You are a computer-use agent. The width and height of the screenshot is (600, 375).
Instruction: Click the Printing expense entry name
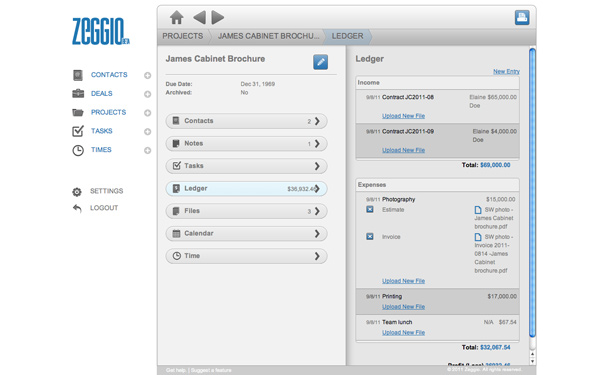pos(392,296)
